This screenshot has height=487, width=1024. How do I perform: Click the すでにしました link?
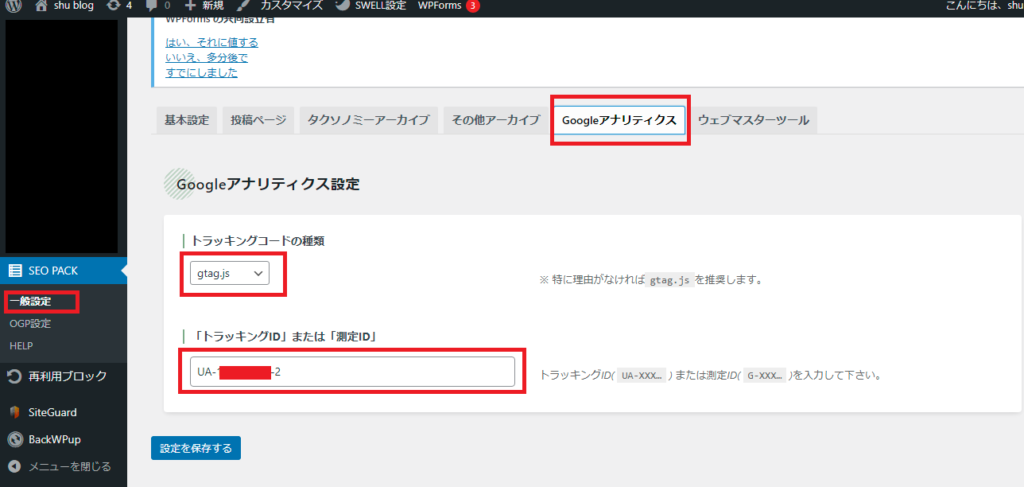point(202,72)
